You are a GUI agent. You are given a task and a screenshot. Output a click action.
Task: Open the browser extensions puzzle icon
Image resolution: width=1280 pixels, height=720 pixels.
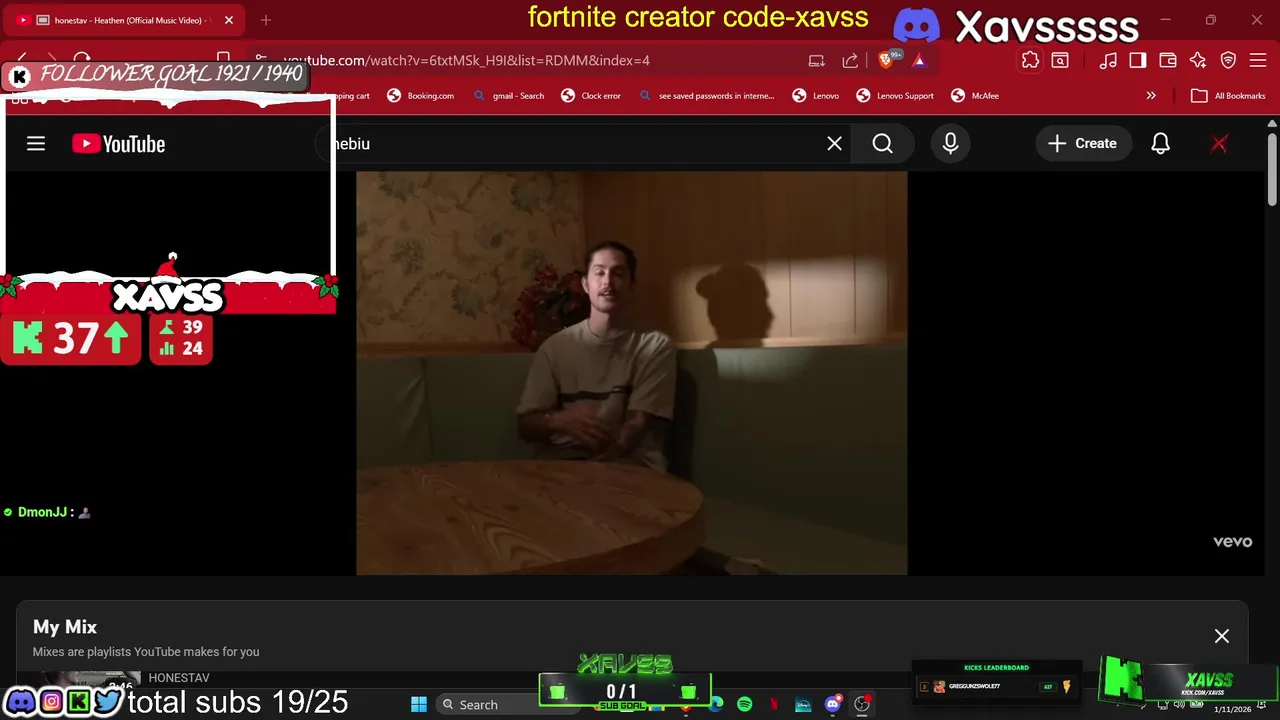tap(1030, 60)
